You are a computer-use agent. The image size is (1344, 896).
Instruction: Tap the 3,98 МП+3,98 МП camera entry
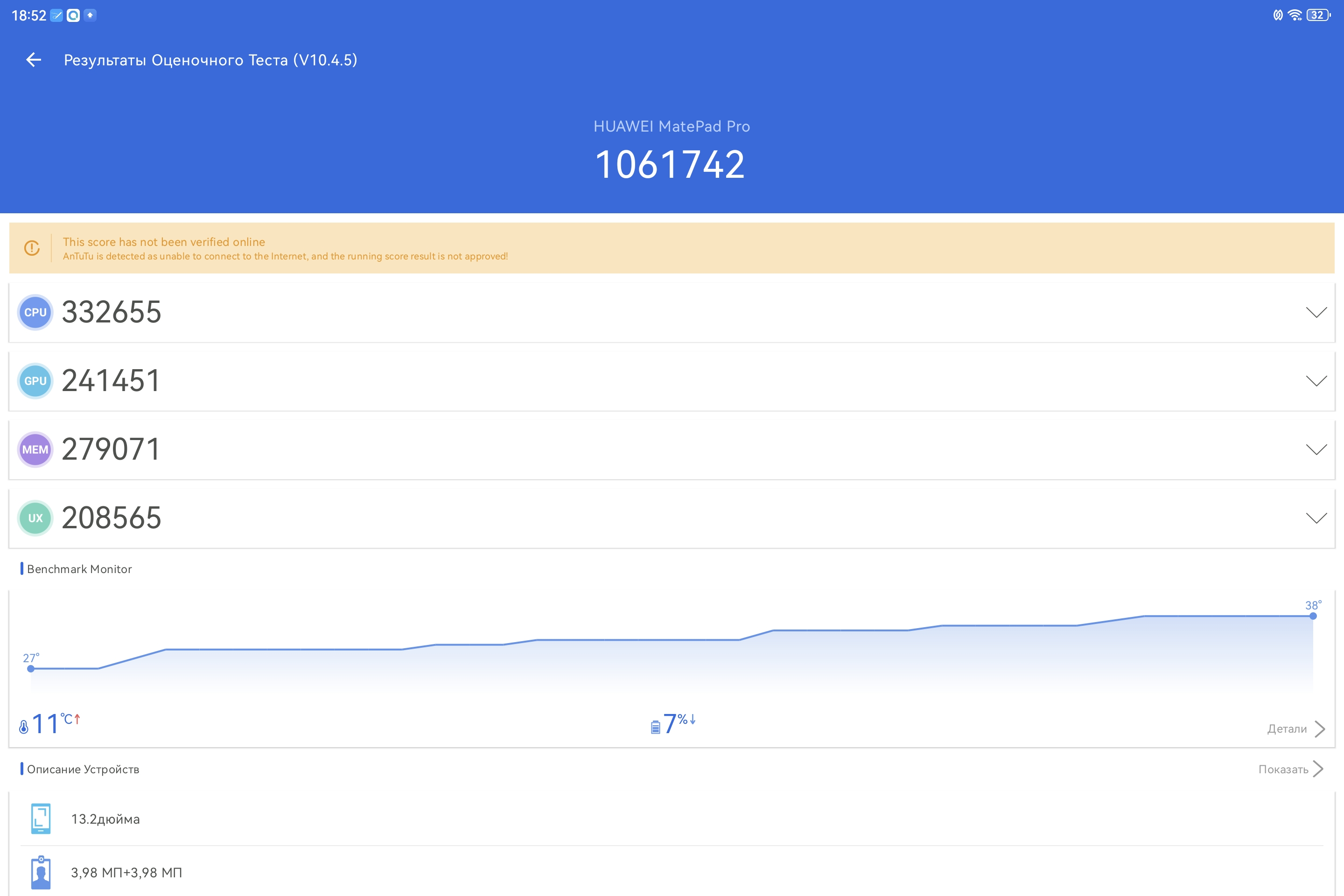(x=126, y=873)
